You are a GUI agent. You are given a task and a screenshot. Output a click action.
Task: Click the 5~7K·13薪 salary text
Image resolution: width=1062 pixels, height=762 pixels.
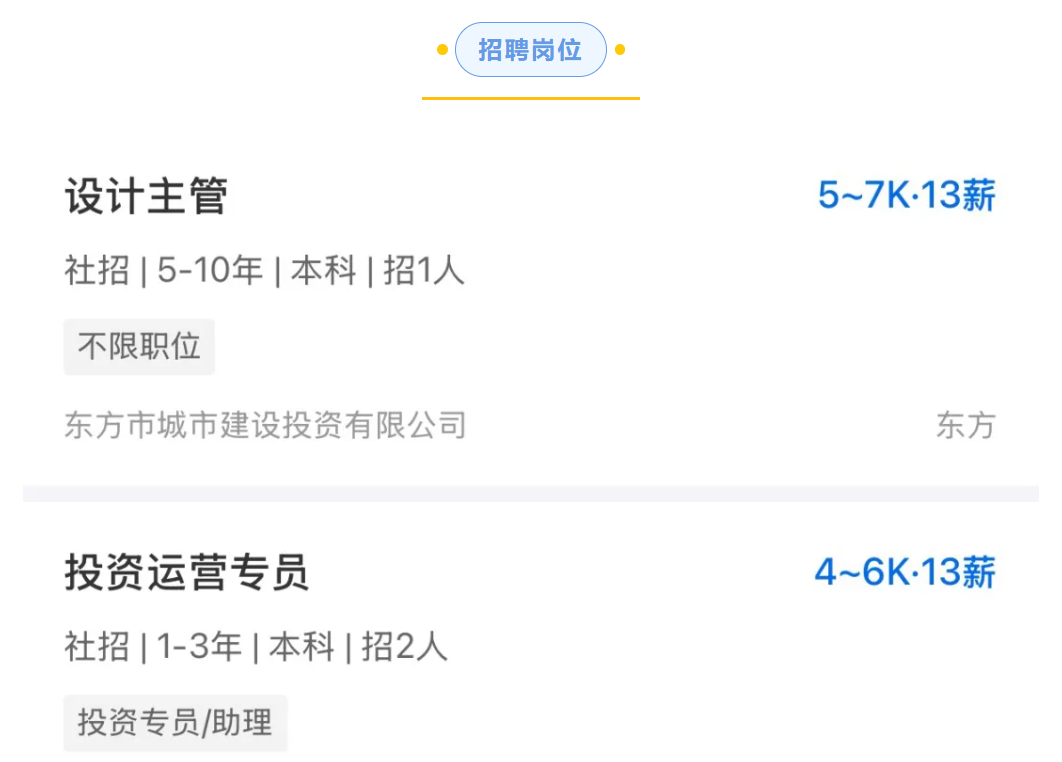point(906,196)
